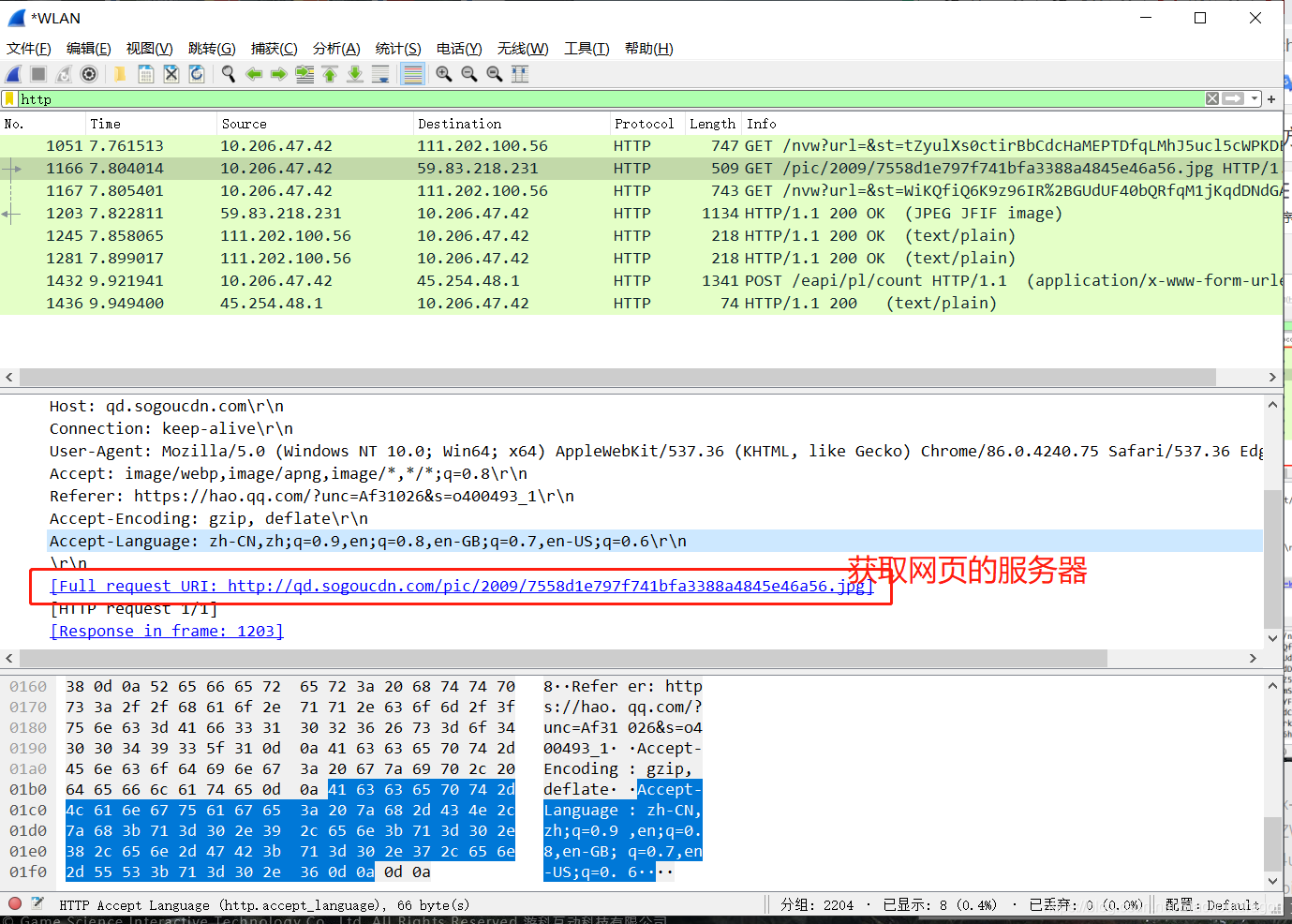
Task: Find a packet with the magnifier icon
Action: point(228,74)
